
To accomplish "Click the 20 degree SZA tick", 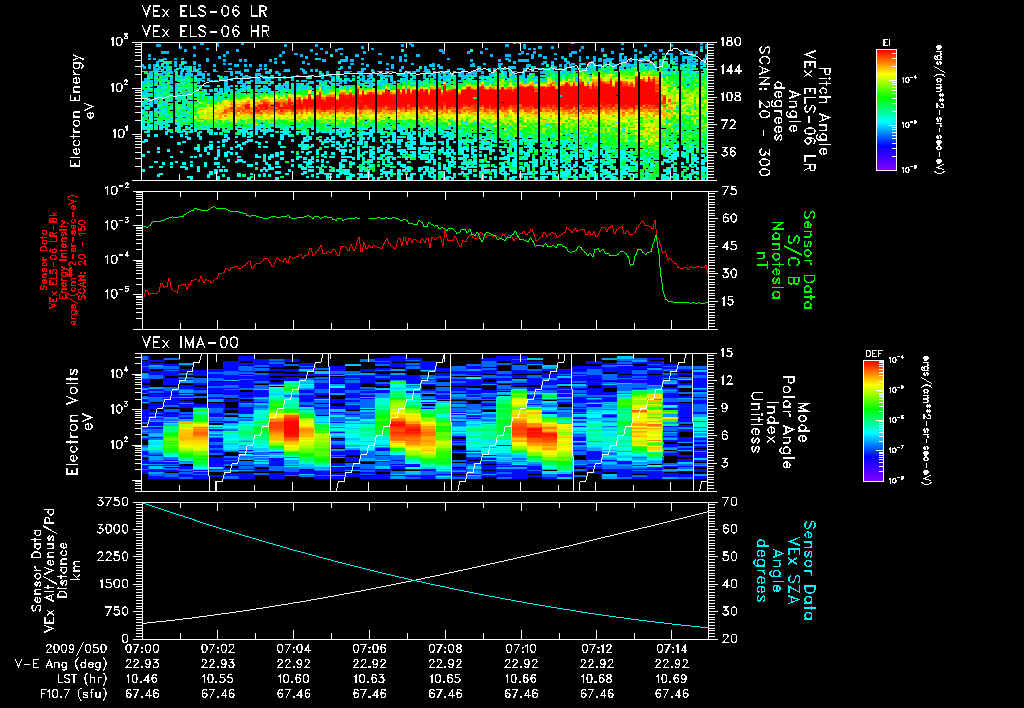I will point(729,639).
